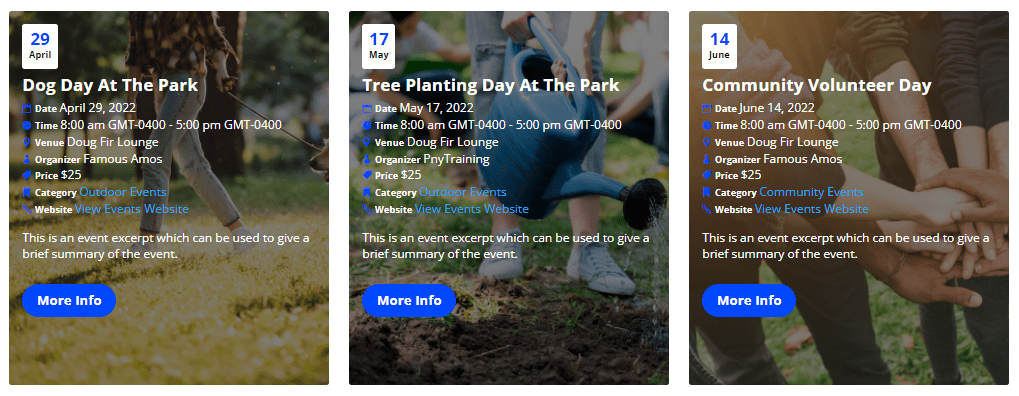This screenshot has width=1019, height=396.
Task: Click category bookmark icon in Community Volunteer card
Action: point(706,192)
